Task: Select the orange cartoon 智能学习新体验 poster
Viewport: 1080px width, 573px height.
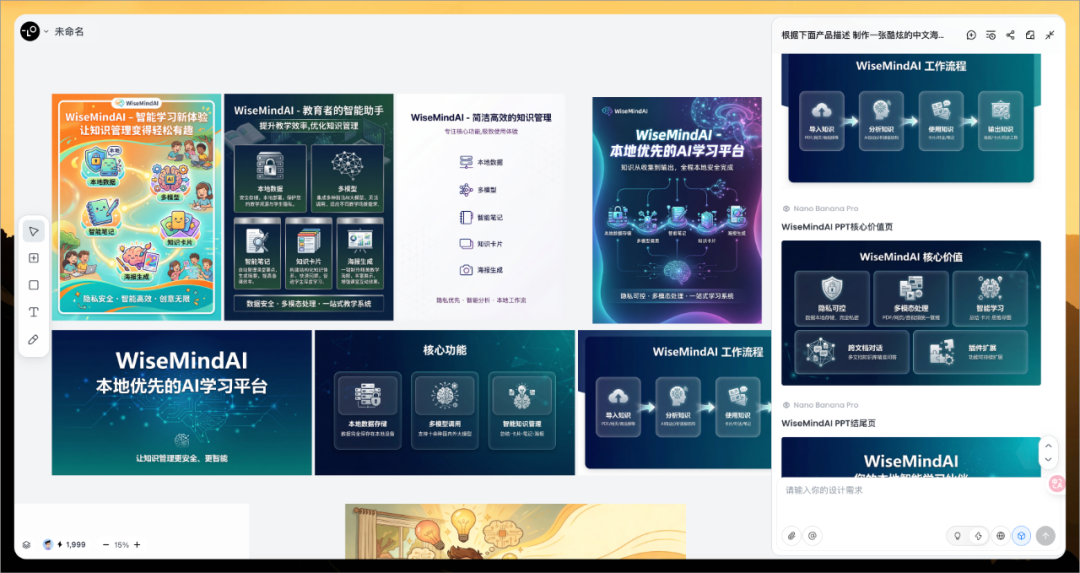Action: (136, 207)
